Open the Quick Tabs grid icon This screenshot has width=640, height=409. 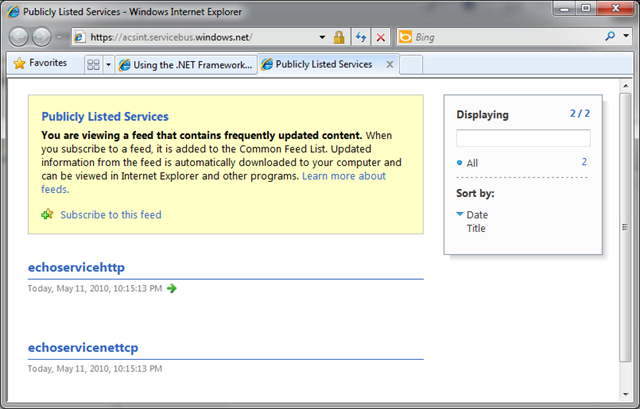[93, 64]
